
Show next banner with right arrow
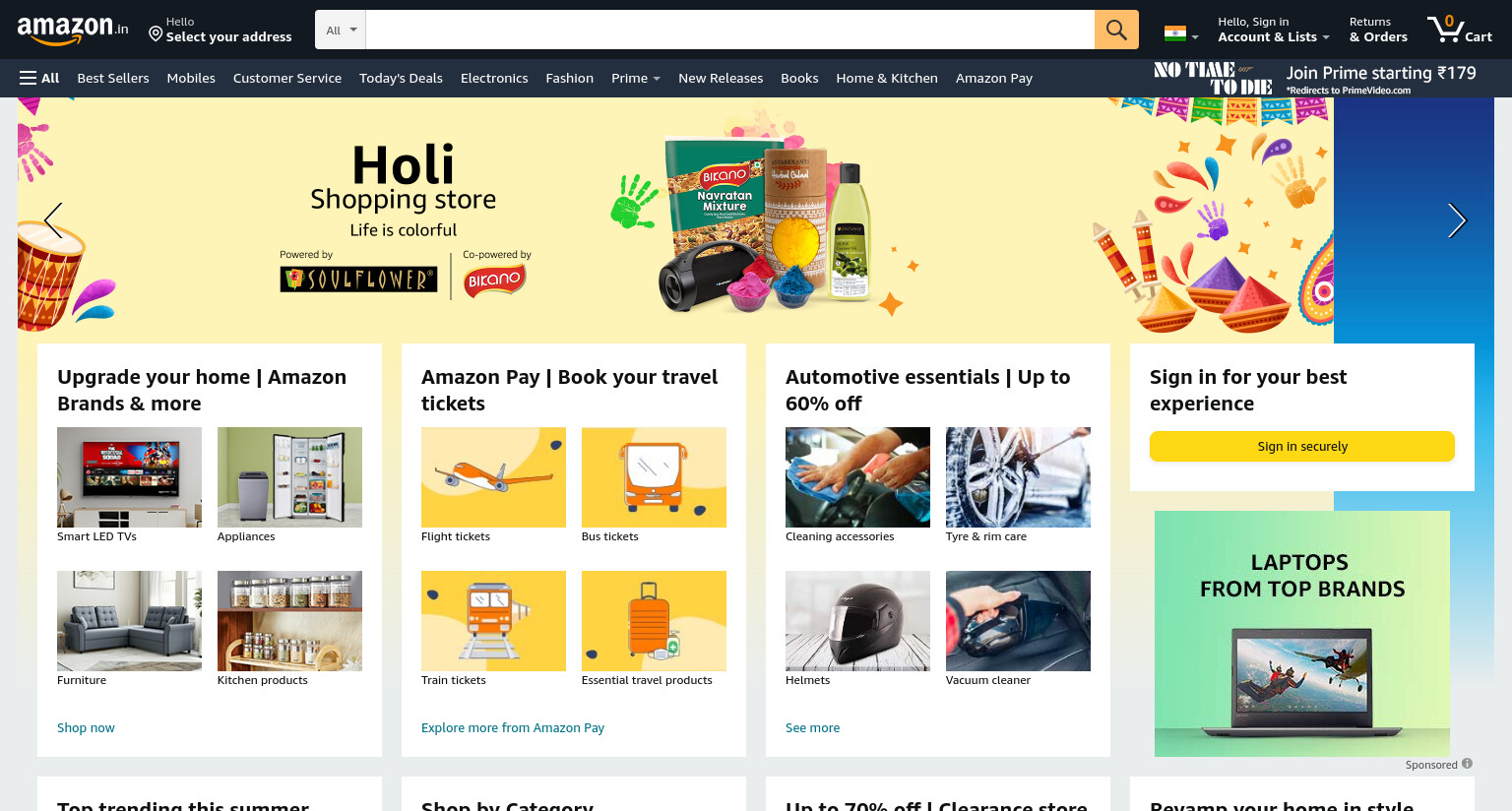(x=1457, y=220)
